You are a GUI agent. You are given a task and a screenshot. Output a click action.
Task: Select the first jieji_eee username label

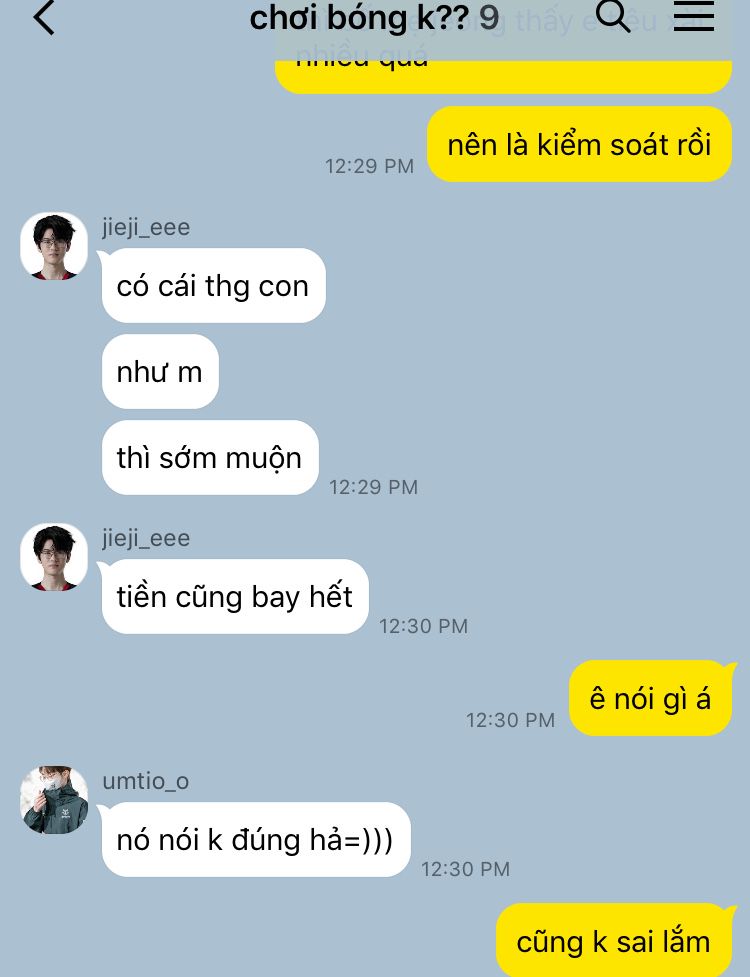146,227
